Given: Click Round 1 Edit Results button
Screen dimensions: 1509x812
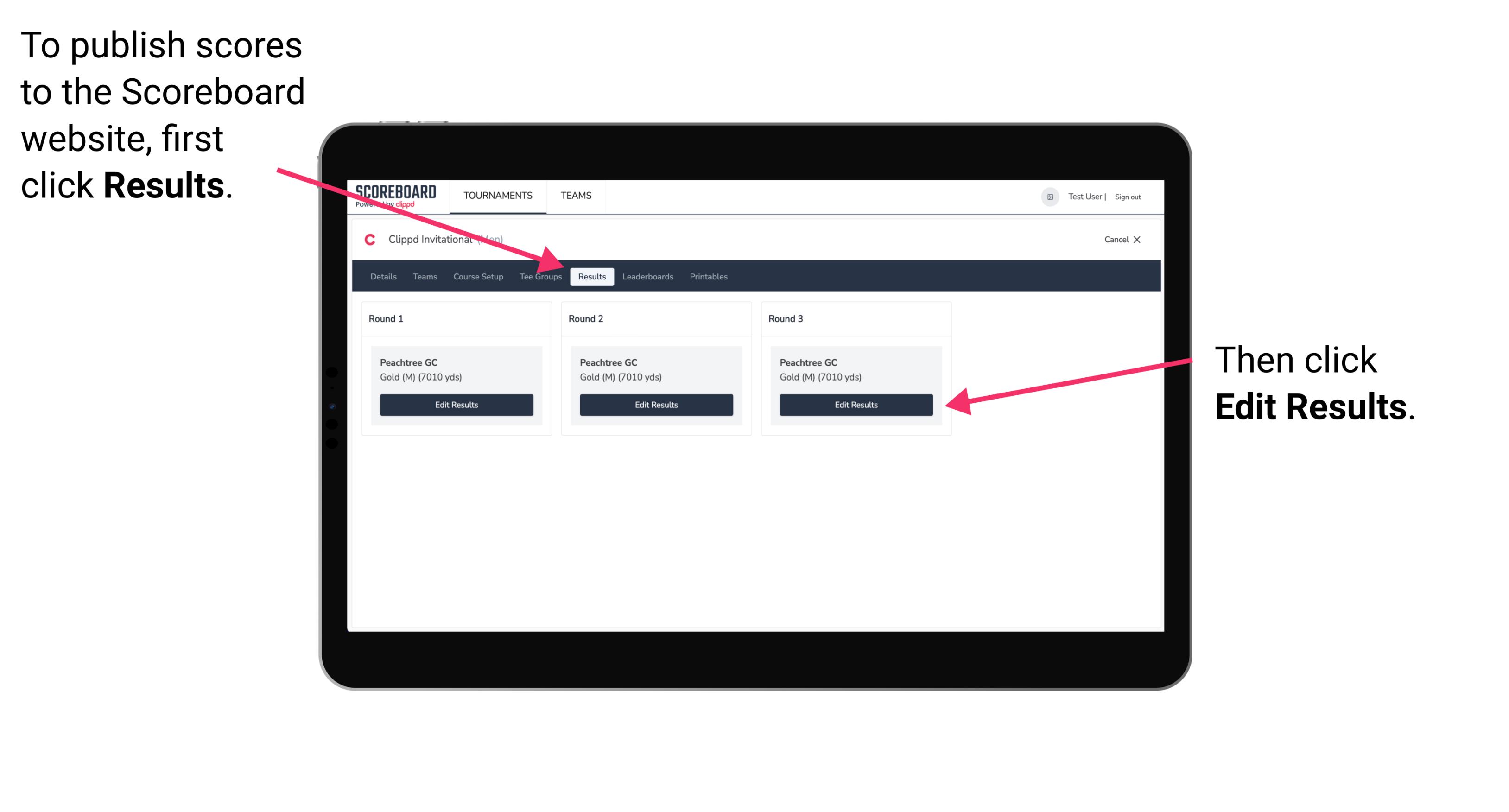Looking at the screenshot, I should tap(456, 404).
